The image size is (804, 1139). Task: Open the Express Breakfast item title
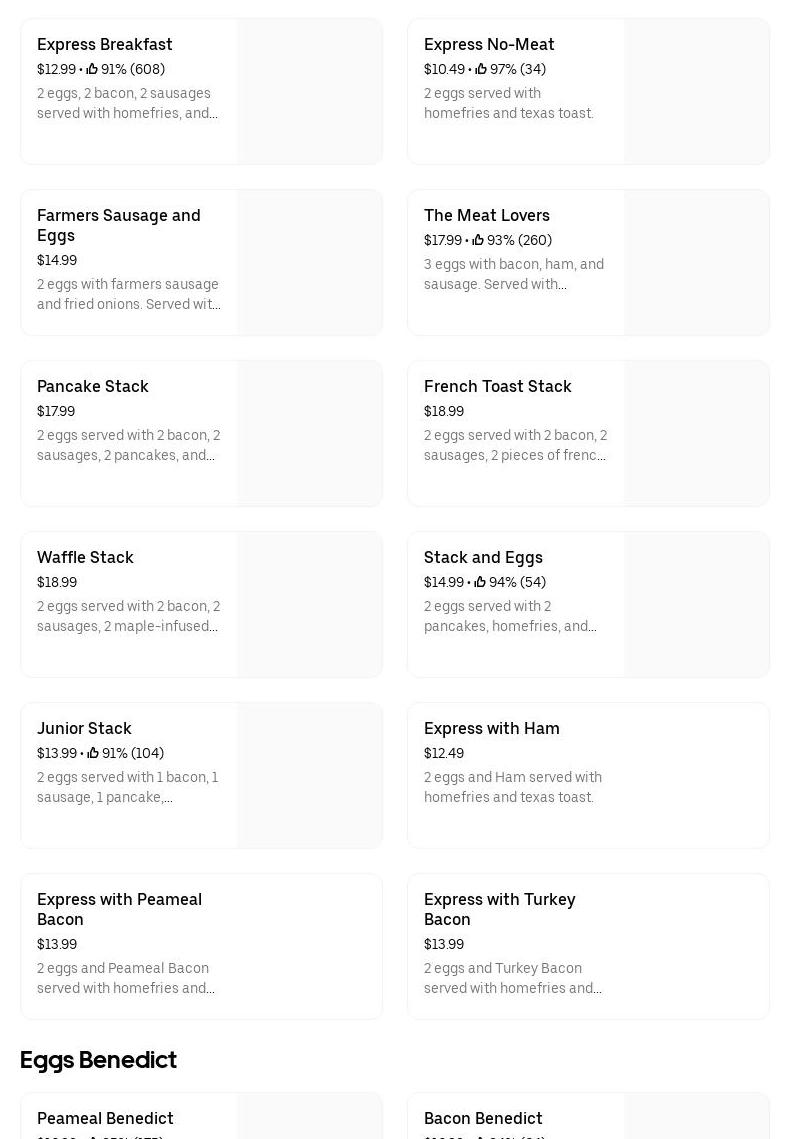(104, 44)
